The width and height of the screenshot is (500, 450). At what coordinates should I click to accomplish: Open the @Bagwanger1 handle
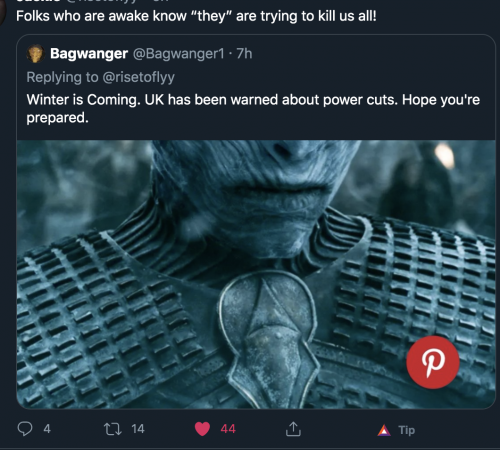[179, 53]
